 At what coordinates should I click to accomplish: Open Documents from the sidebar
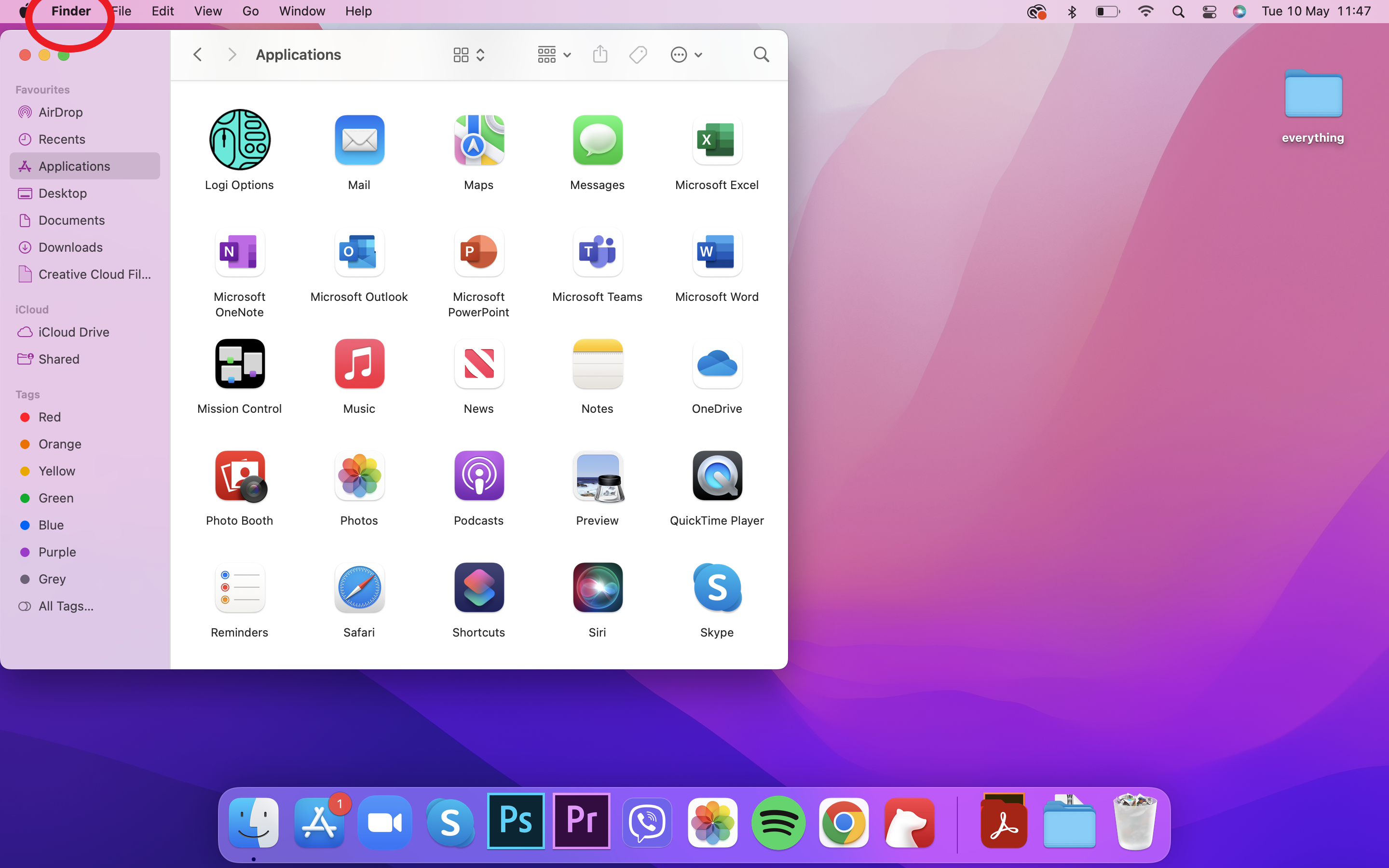pos(85,220)
